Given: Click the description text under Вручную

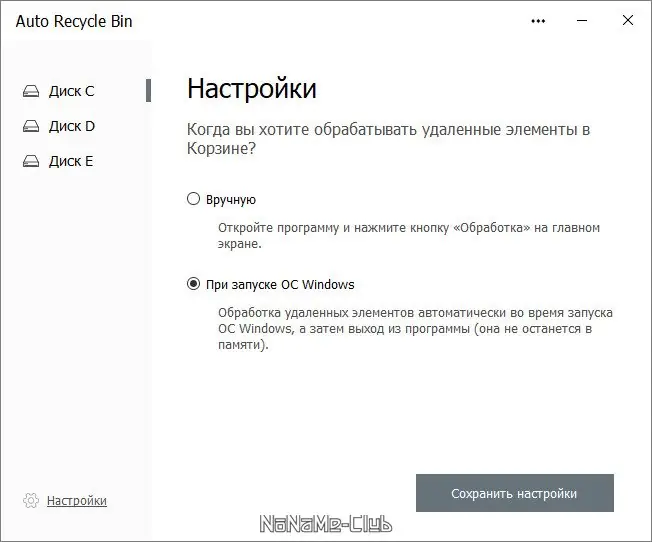Looking at the screenshot, I should point(408,235).
